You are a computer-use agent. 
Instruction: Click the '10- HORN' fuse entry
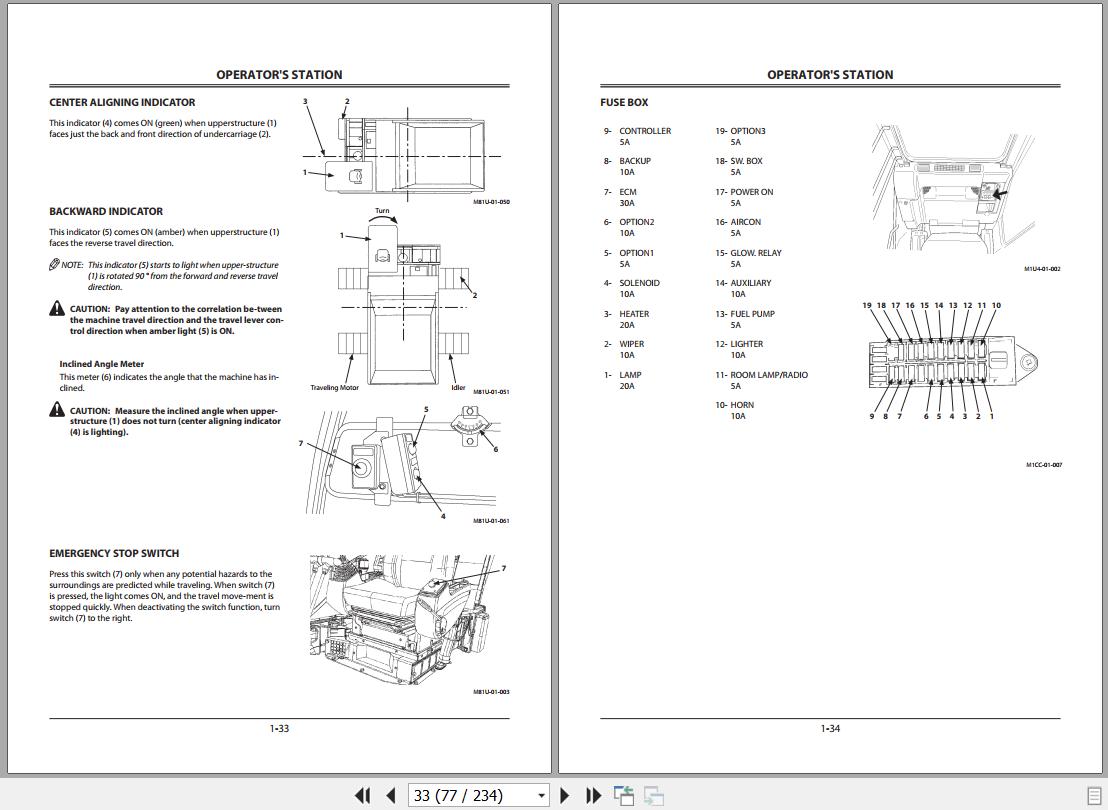point(735,411)
